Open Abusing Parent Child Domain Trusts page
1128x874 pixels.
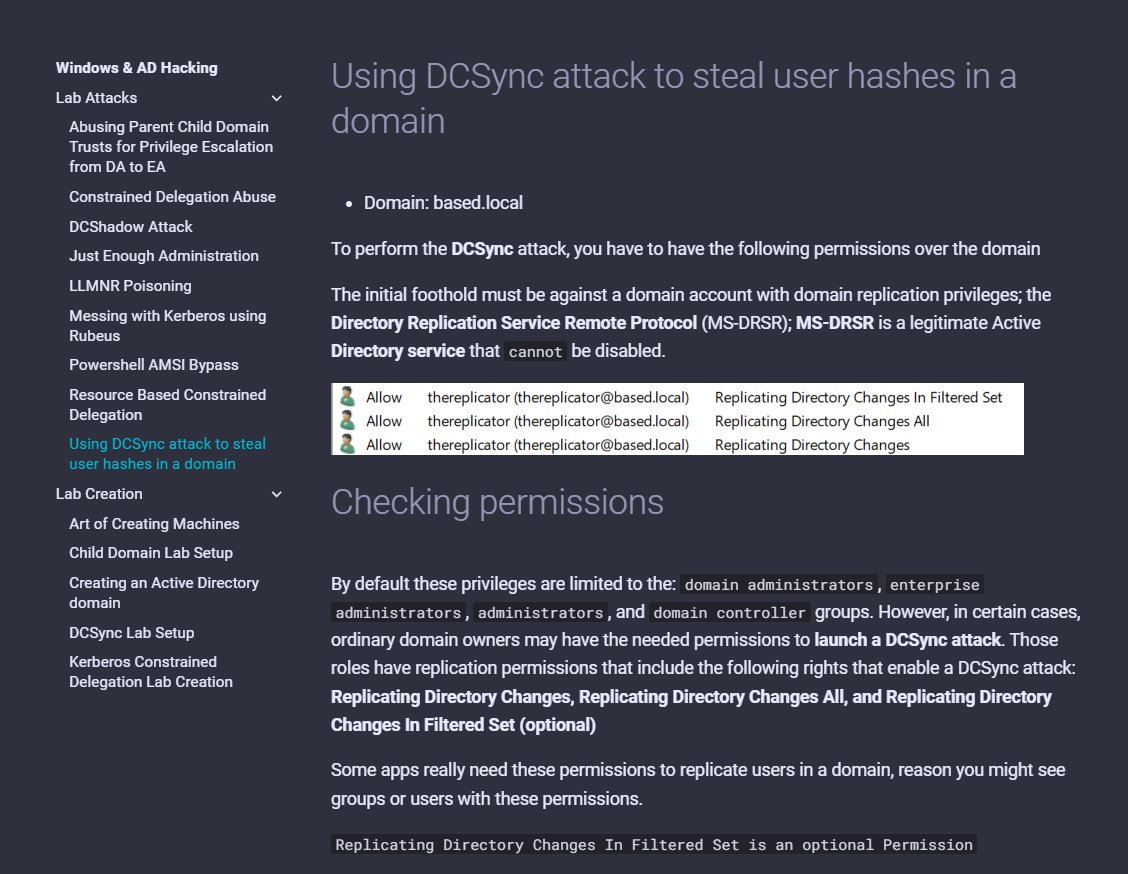click(x=171, y=147)
